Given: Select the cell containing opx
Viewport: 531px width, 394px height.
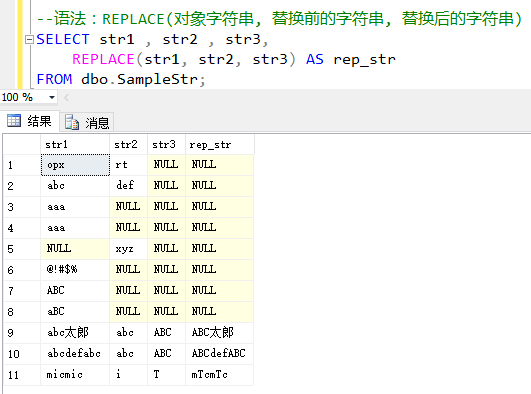Looking at the screenshot, I should [75, 165].
